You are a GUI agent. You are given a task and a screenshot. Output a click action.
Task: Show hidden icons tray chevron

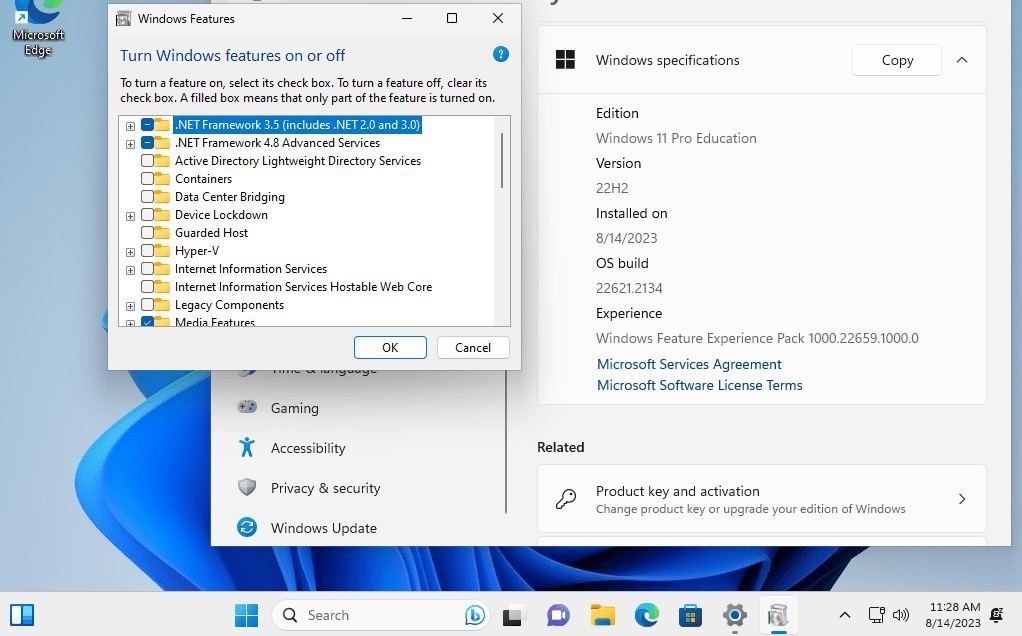pos(845,614)
